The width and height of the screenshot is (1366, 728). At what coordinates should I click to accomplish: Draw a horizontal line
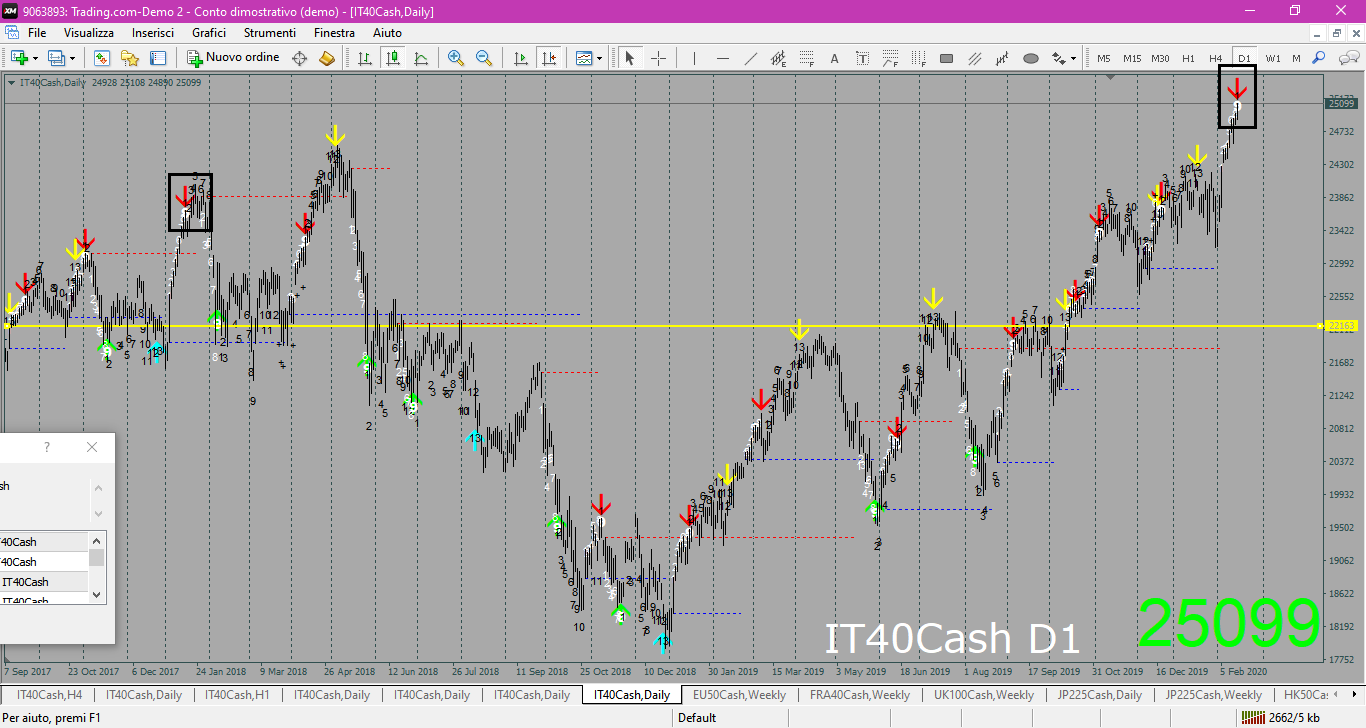click(x=722, y=58)
